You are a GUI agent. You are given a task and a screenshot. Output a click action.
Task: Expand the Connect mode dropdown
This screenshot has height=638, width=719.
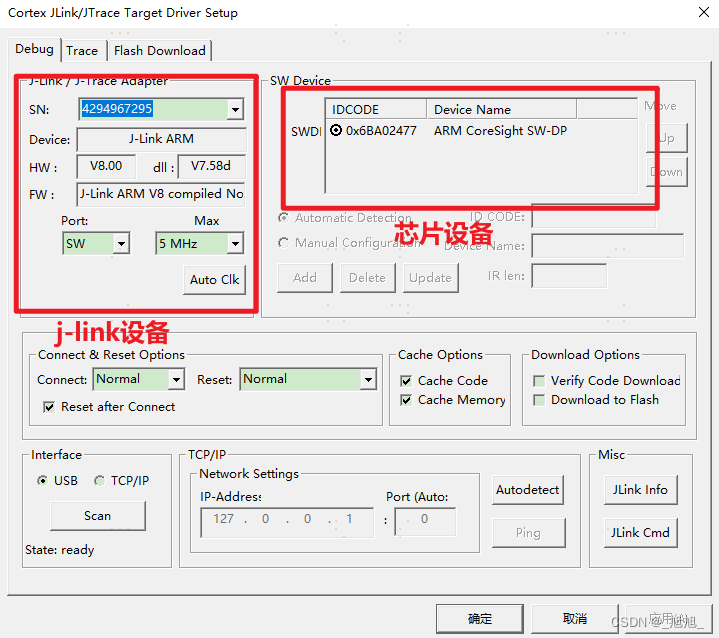point(176,379)
